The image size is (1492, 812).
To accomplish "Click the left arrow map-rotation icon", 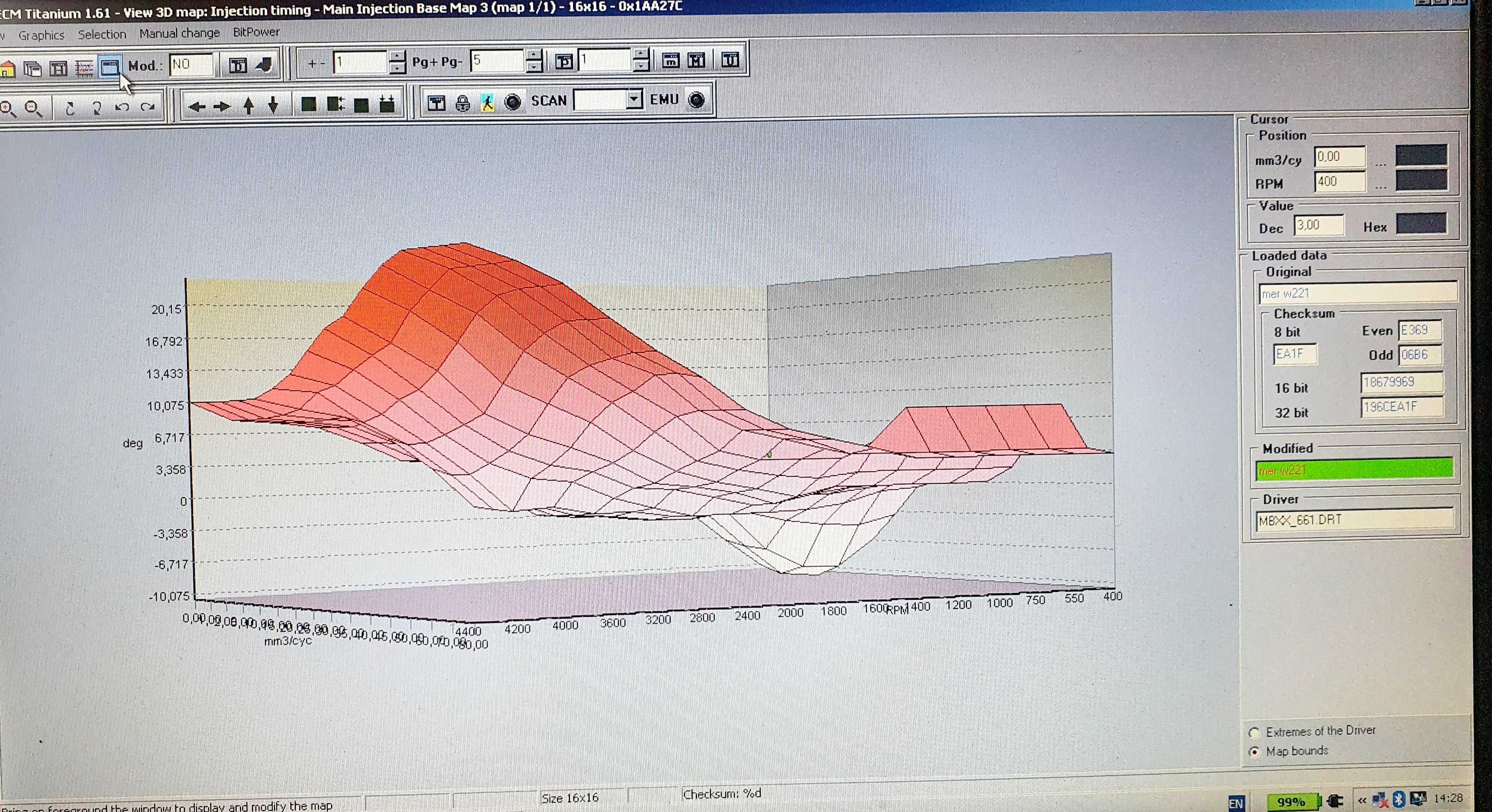I will click(197, 106).
